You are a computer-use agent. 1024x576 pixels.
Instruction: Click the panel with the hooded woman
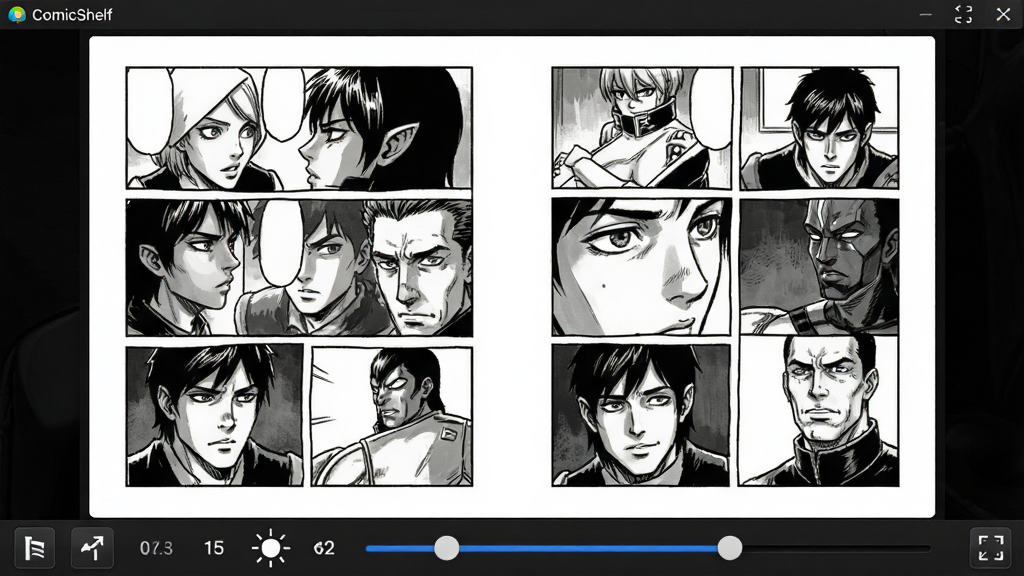click(299, 128)
